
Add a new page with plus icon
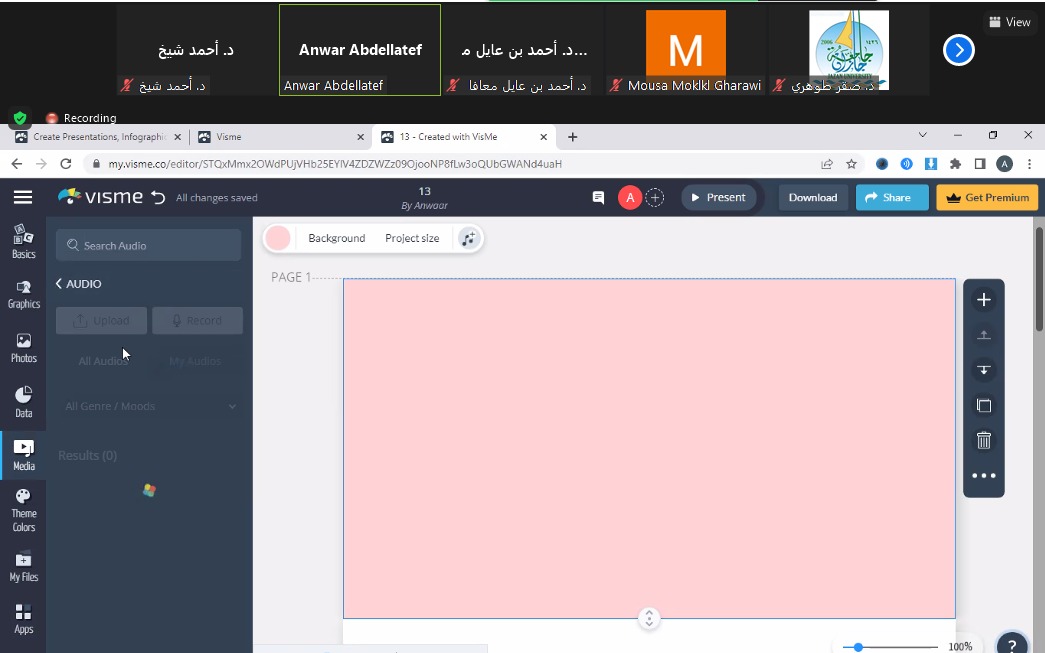tap(984, 300)
